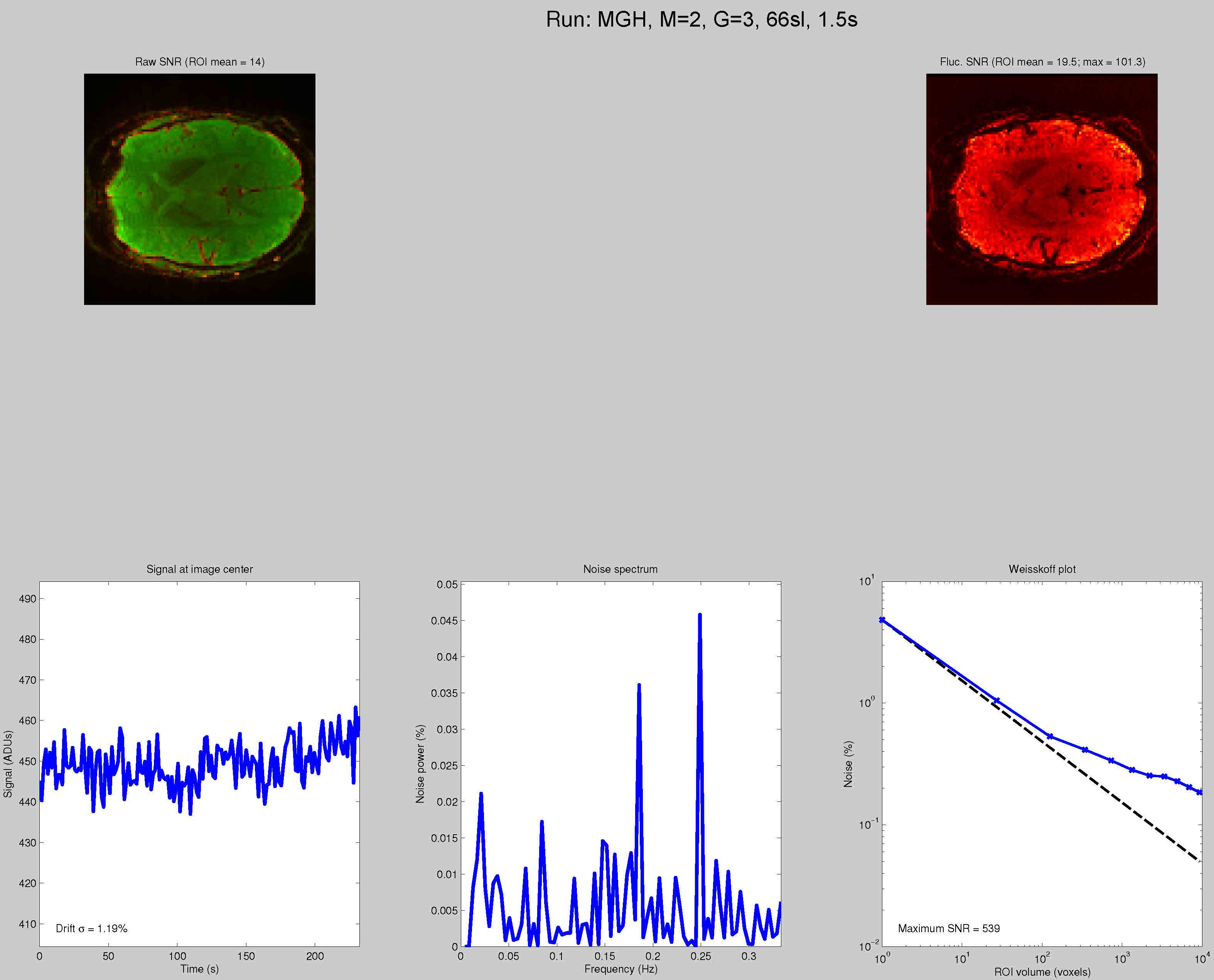
Task: Click the 'Raw SNR (ROI mean = 14)' title
Action: [199, 62]
